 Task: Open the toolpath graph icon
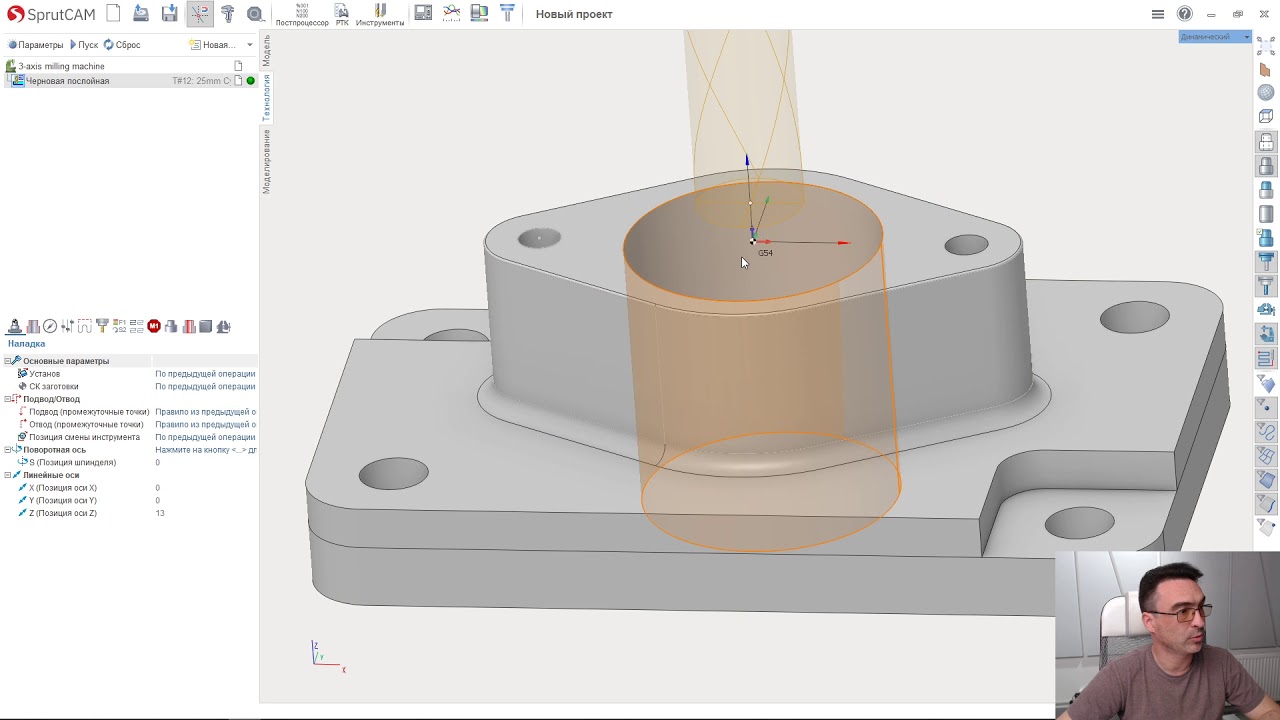(x=452, y=14)
